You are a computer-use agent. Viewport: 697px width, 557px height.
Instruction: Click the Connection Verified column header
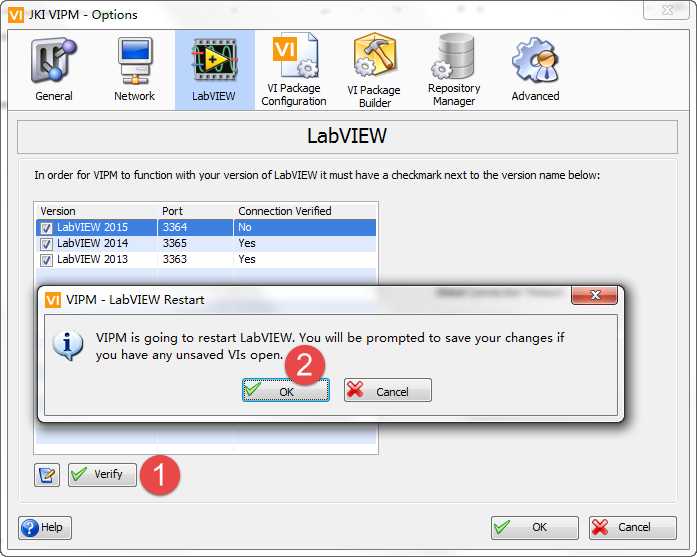tap(285, 211)
